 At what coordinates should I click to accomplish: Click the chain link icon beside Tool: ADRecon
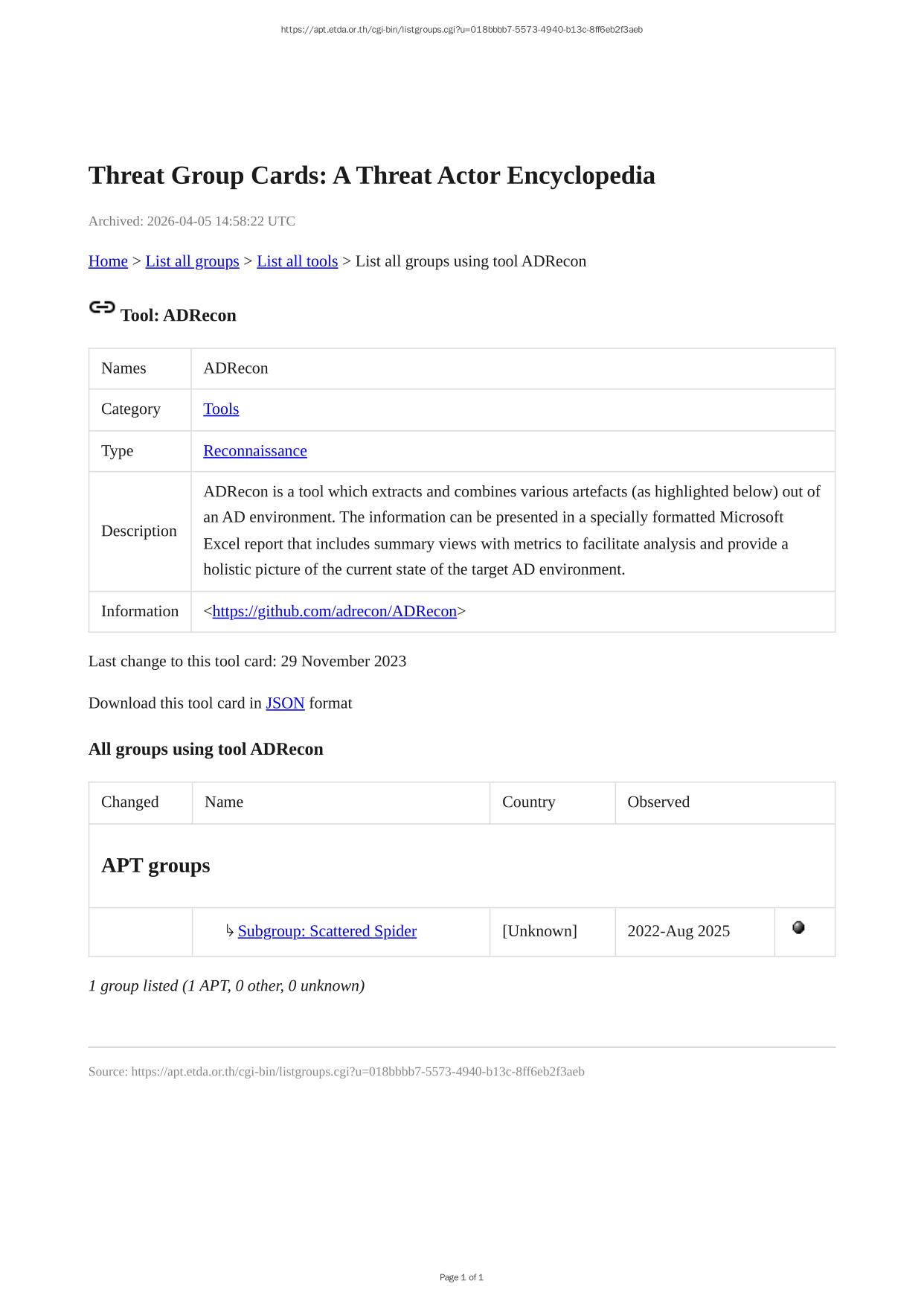tap(102, 307)
